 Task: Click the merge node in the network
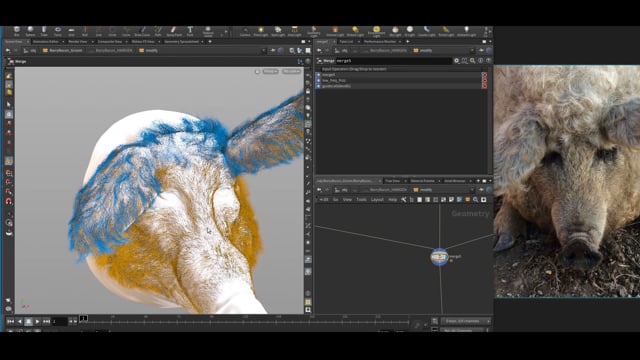[x=439, y=257]
